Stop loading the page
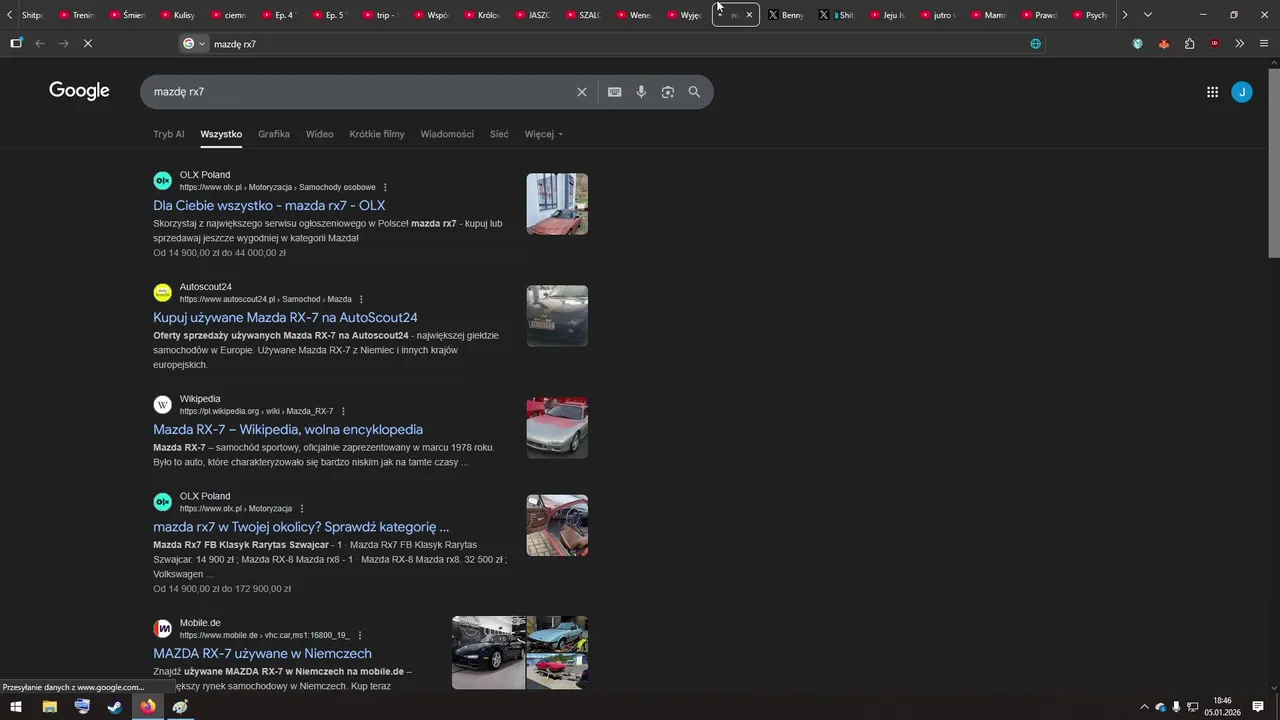 [x=88, y=44]
